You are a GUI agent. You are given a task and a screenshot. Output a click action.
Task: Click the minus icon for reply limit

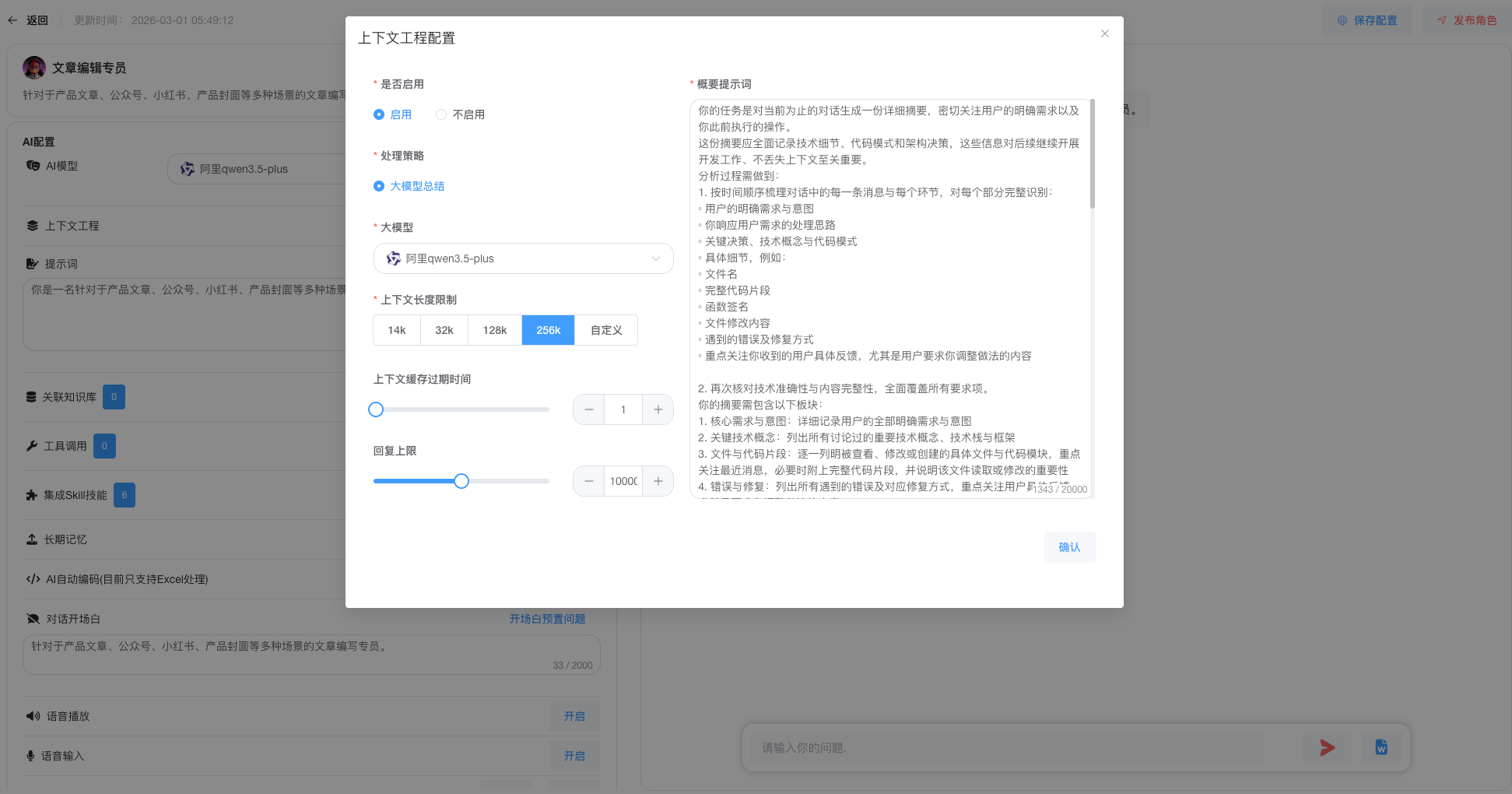(x=589, y=481)
